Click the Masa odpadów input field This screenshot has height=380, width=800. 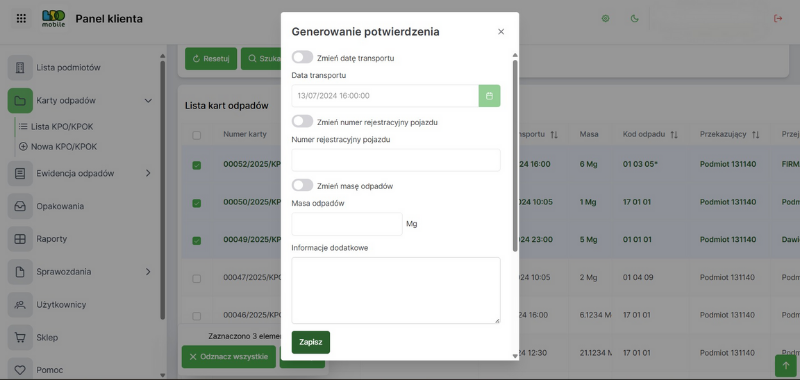tap(347, 224)
